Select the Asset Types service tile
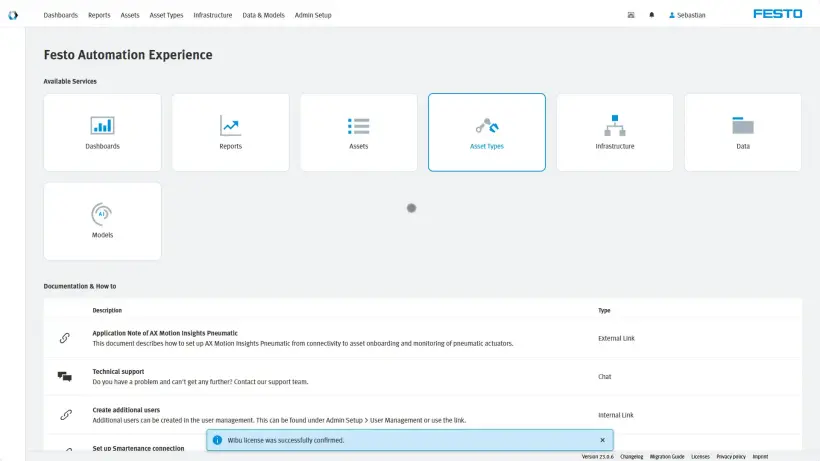 [487, 132]
